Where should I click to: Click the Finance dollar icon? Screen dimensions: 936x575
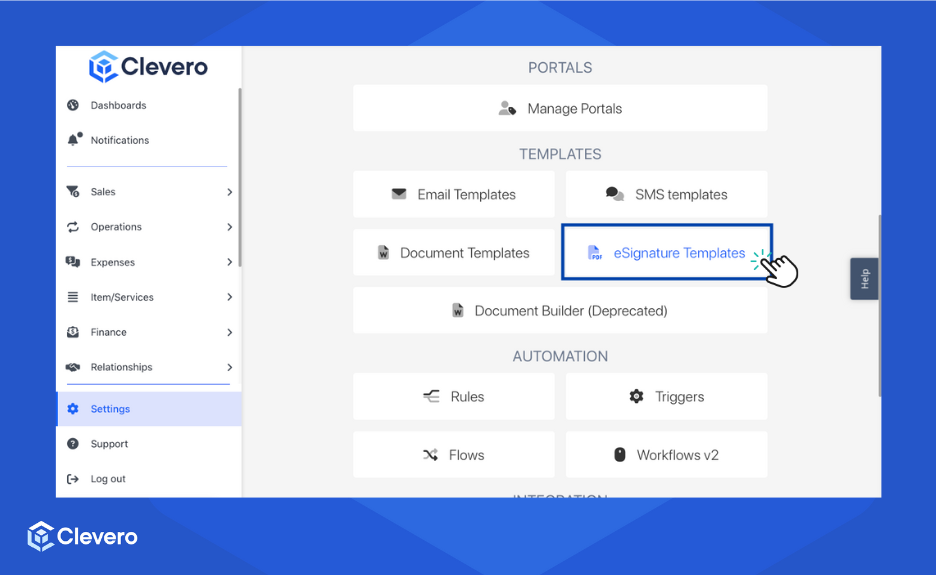[73, 332]
